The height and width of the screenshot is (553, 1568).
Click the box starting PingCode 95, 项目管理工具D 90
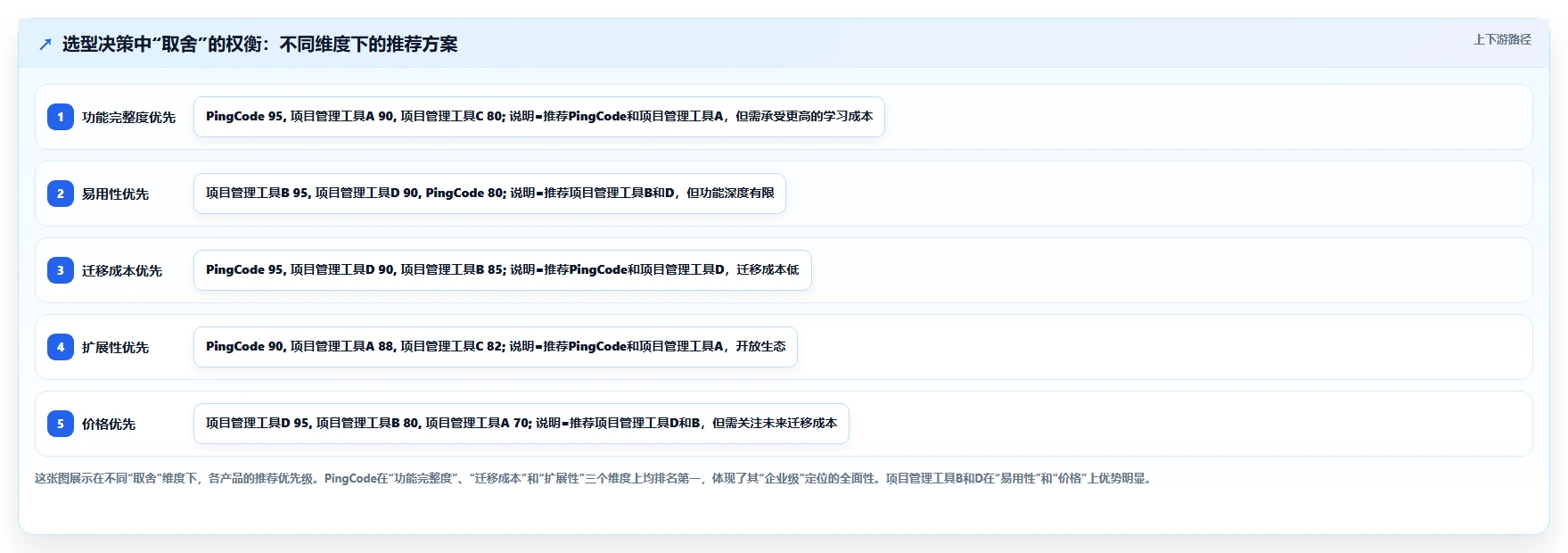[x=503, y=270]
